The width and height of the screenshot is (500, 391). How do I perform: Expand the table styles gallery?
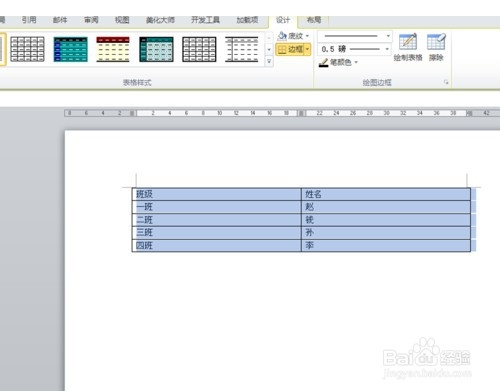pyautogui.click(x=269, y=61)
